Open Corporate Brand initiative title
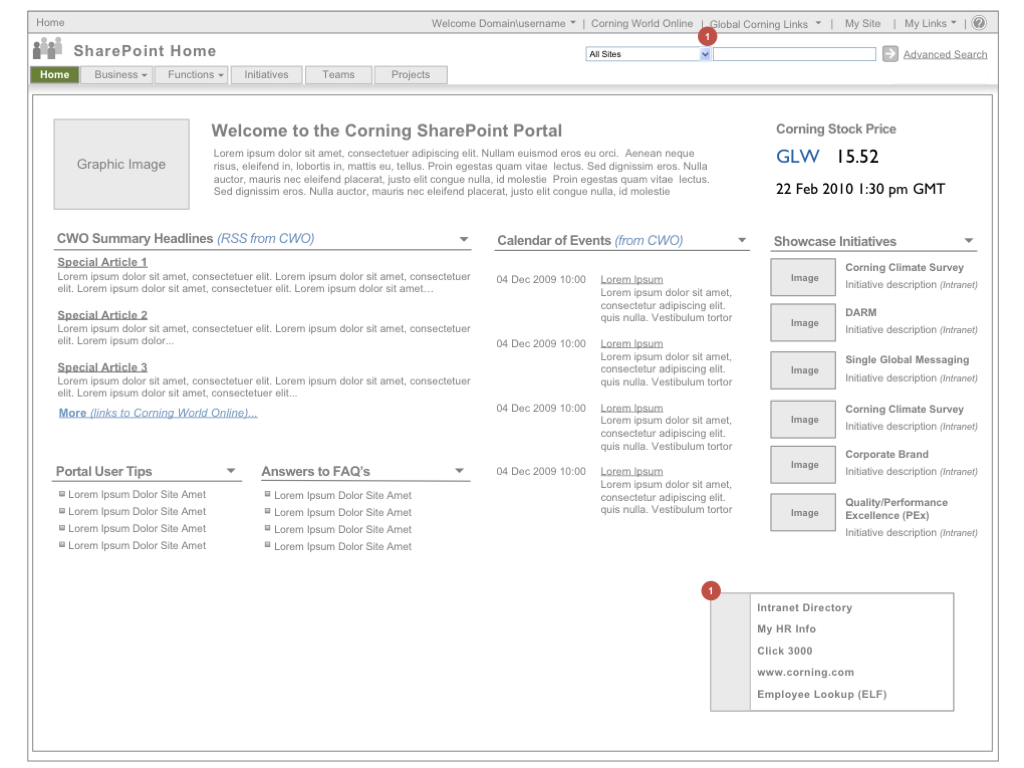Viewport: 1024px width, 768px height. click(x=887, y=455)
